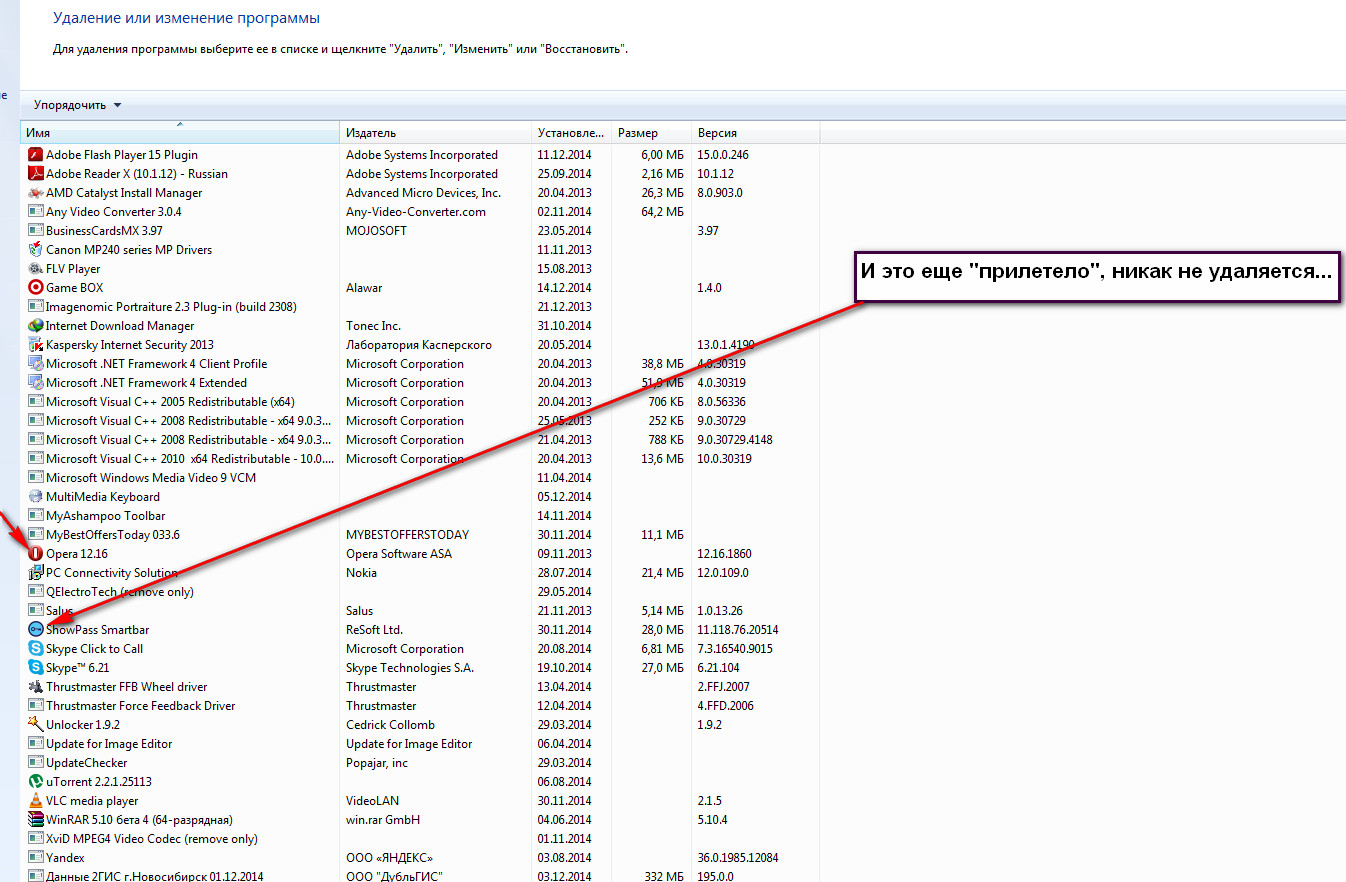Select the Yandex program row
Viewport: 1346px width, 882px height.
(x=66, y=858)
